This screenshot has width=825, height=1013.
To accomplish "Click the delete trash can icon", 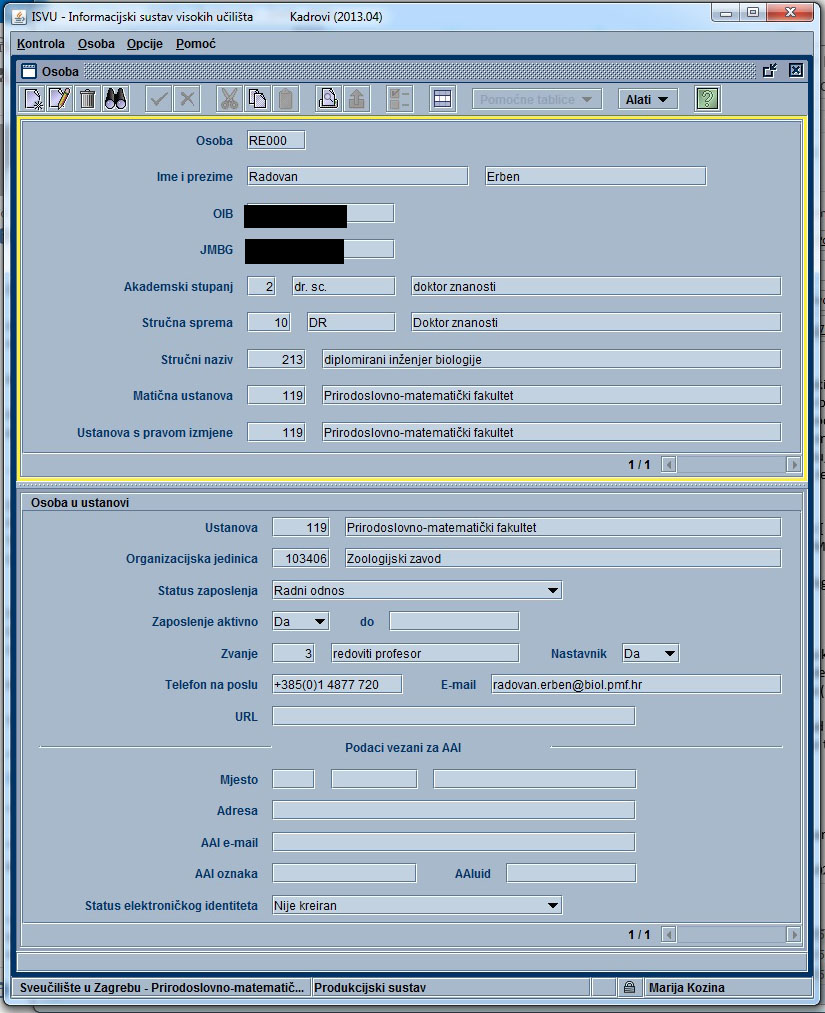I will pos(88,99).
